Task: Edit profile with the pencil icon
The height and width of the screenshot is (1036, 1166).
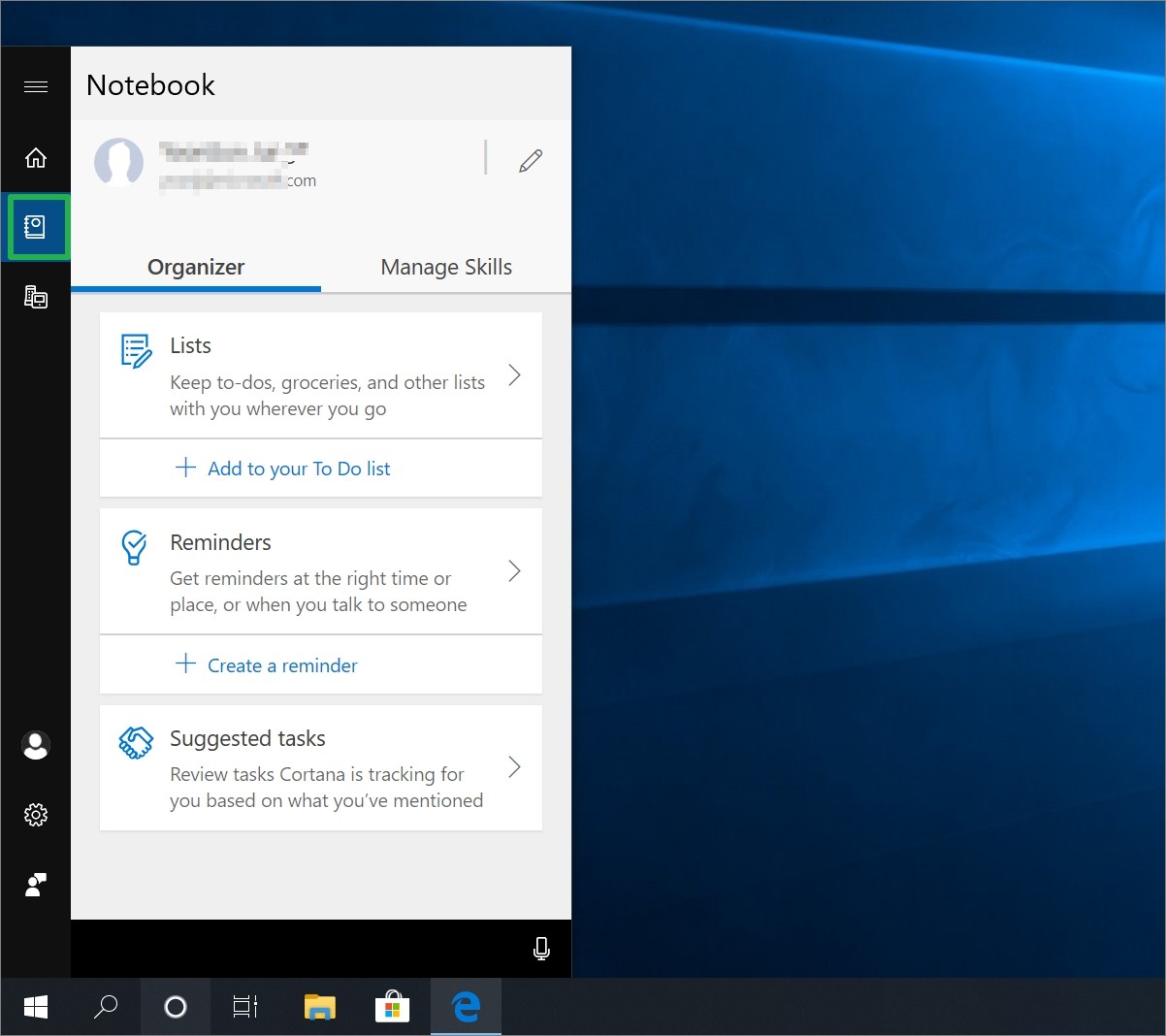Action: click(x=531, y=160)
